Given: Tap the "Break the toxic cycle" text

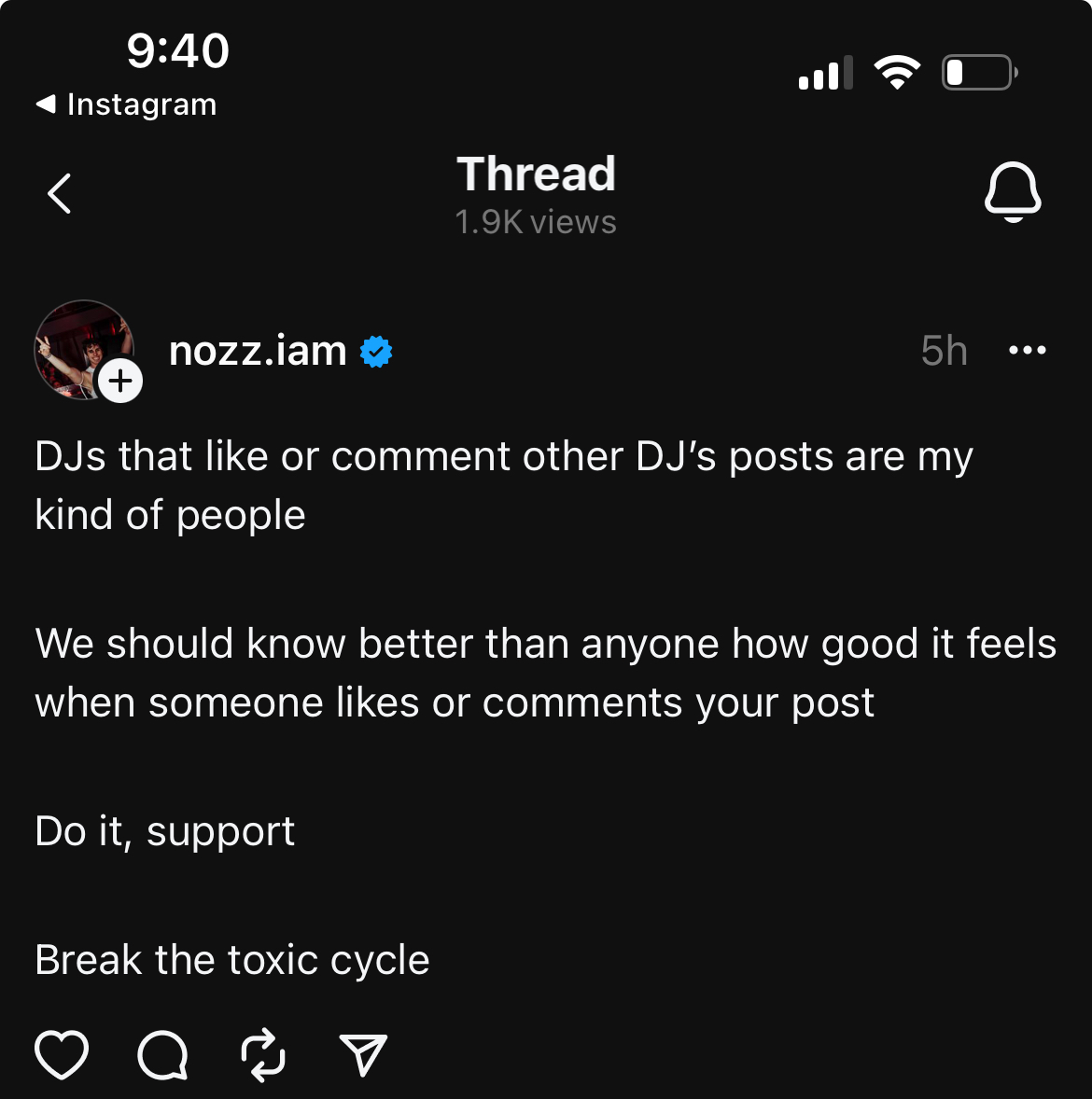Looking at the screenshot, I should coord(232,960).
